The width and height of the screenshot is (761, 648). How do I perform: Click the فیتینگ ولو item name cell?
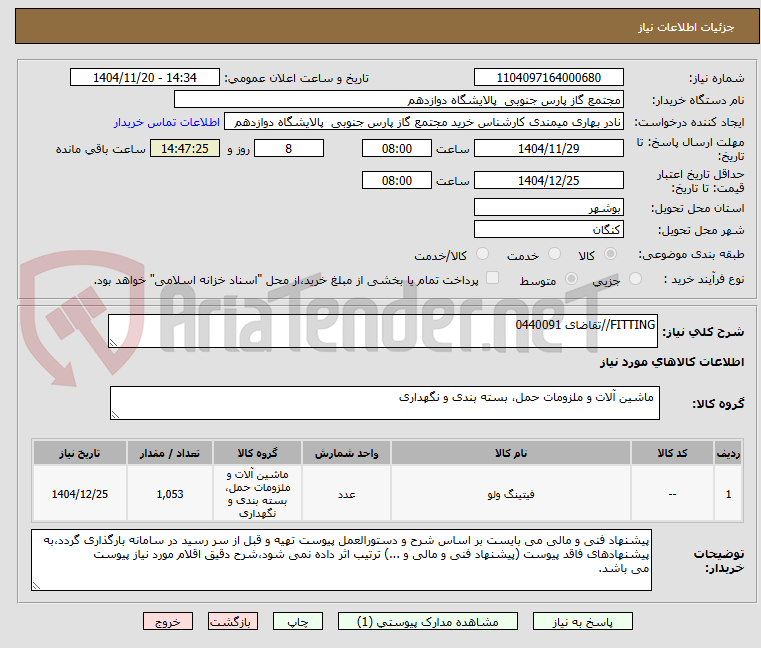pyautogui.click(x=511, y=494)
